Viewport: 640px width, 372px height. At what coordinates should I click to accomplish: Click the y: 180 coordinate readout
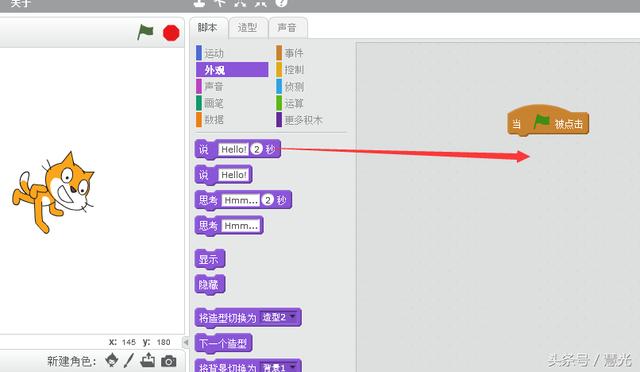(157, 342)
